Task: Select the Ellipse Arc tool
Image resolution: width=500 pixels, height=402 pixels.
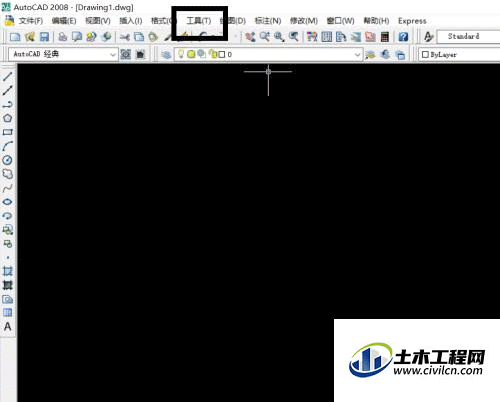Action: [x=8, y=216]
